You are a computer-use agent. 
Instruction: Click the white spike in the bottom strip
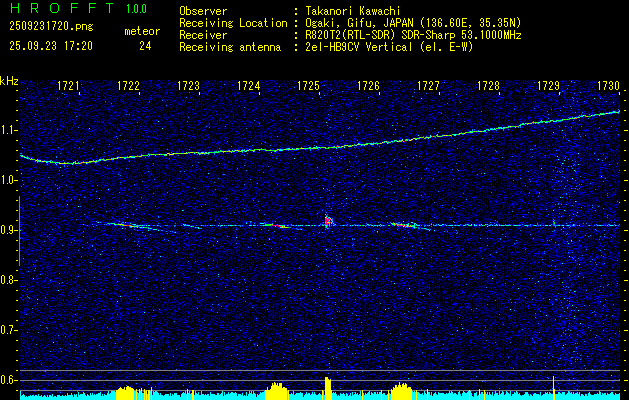coord(553,386)
